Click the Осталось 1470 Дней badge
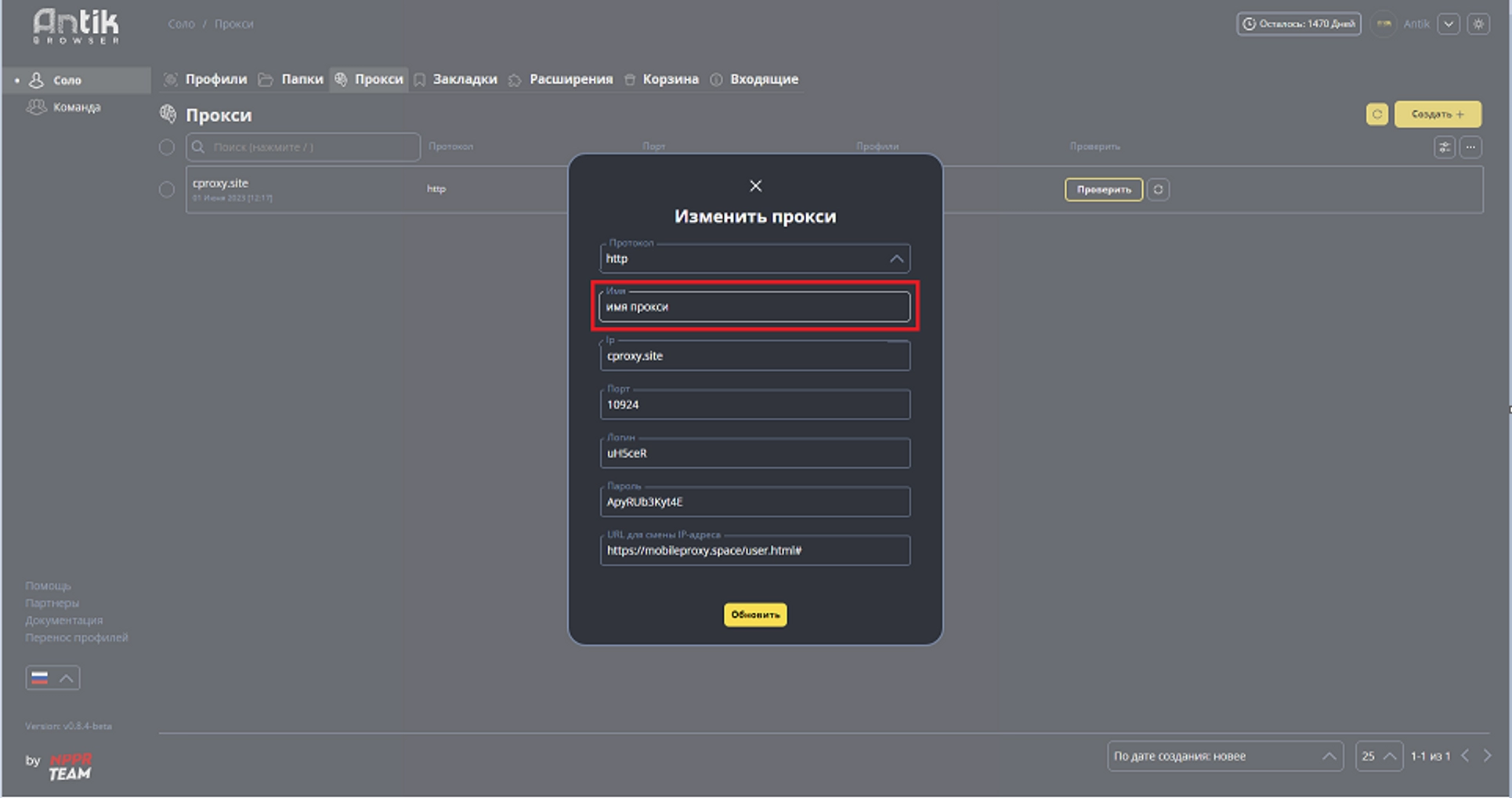Image resolution: width=1512 pixels, height=798 pixels. [x=1299, y=24]
